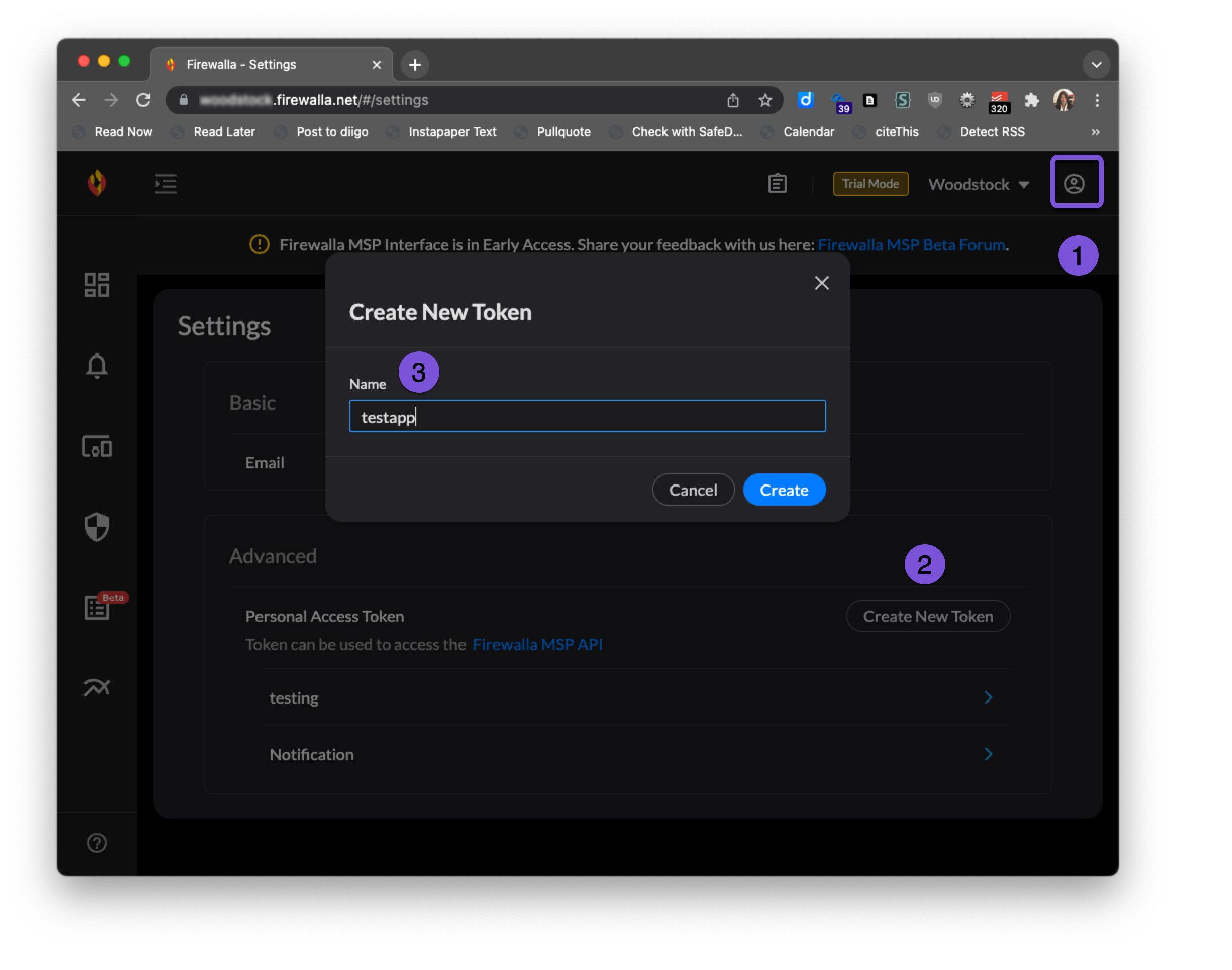
Task: Open the account profile icon
Action: point(1075,183)
